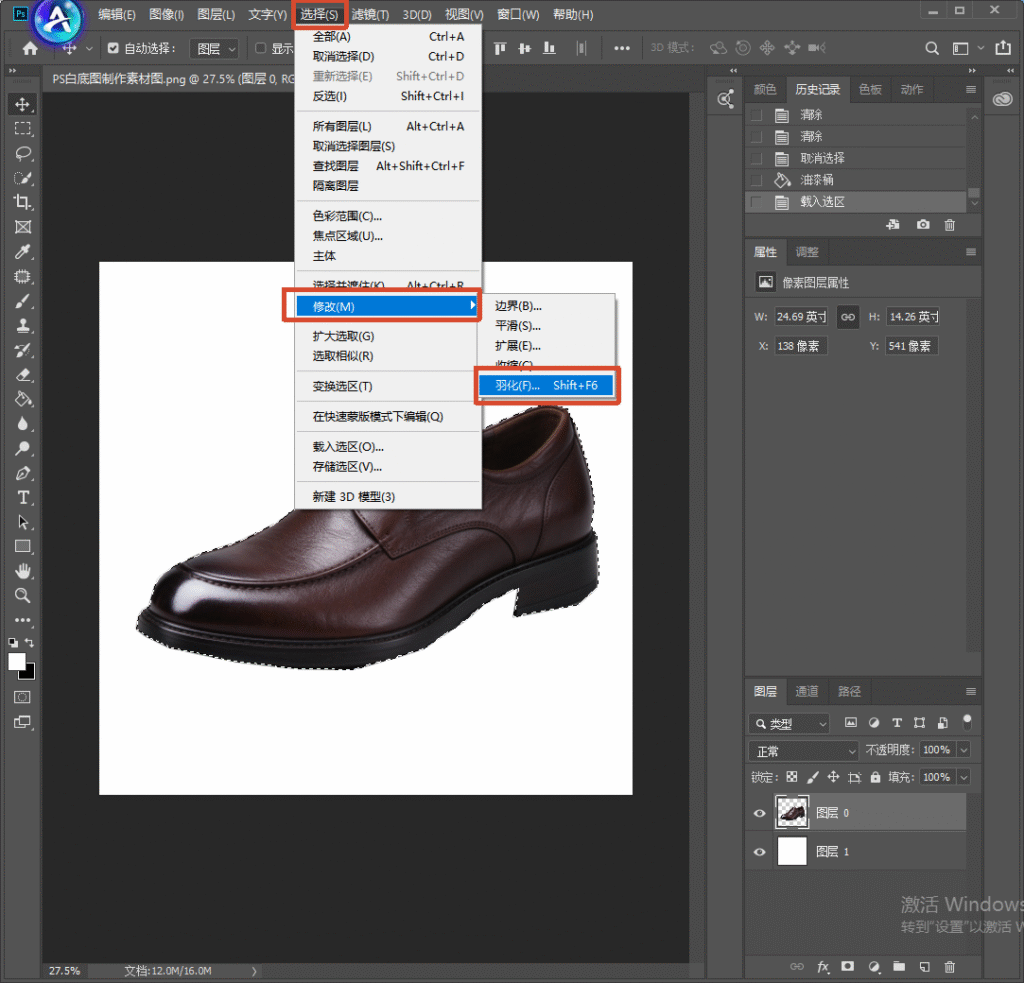The image size is (1024, 983).
Task: Open the 图层 auto-select target dropdown
Action: 214,48
